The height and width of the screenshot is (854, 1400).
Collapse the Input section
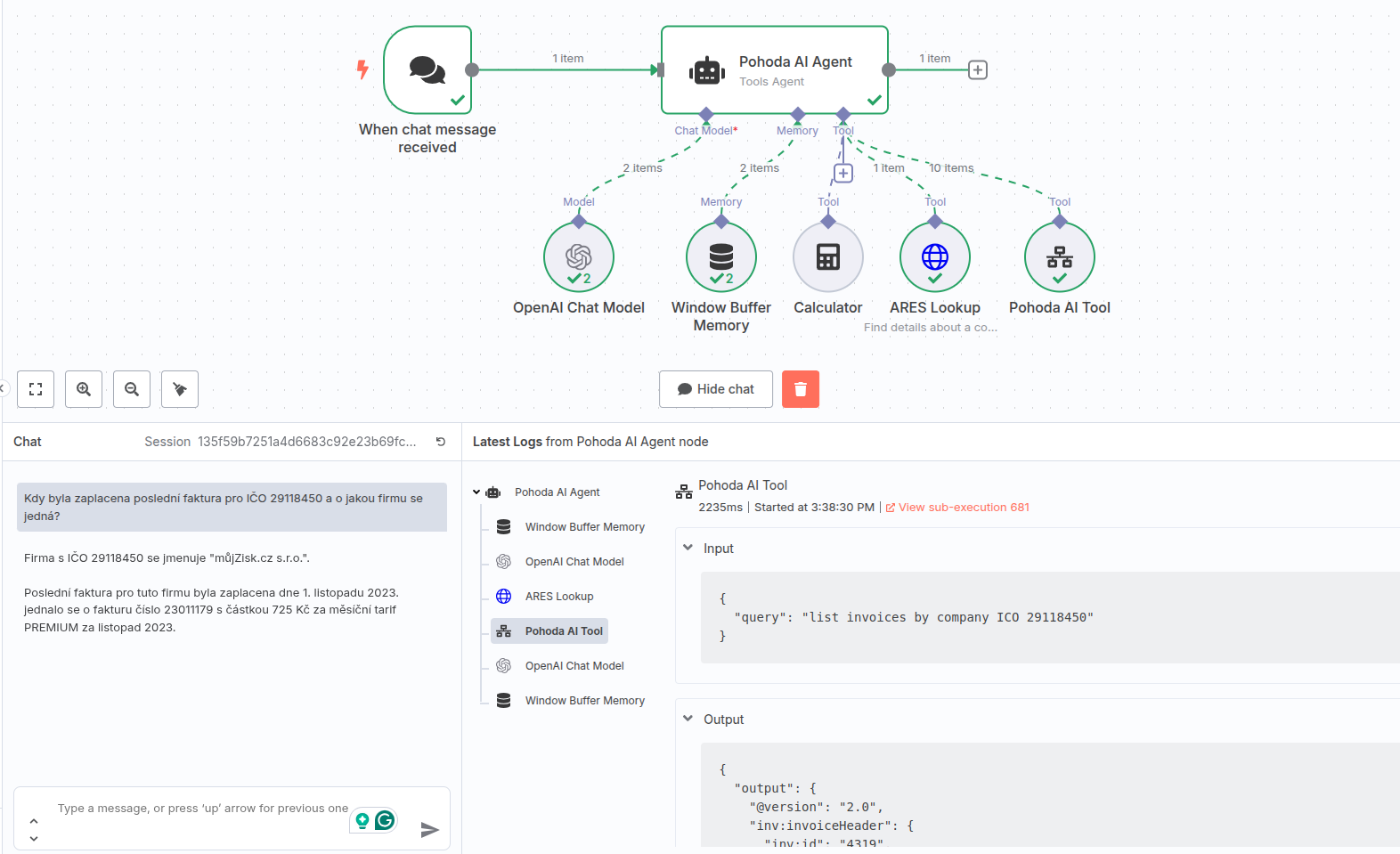(688, 548)
